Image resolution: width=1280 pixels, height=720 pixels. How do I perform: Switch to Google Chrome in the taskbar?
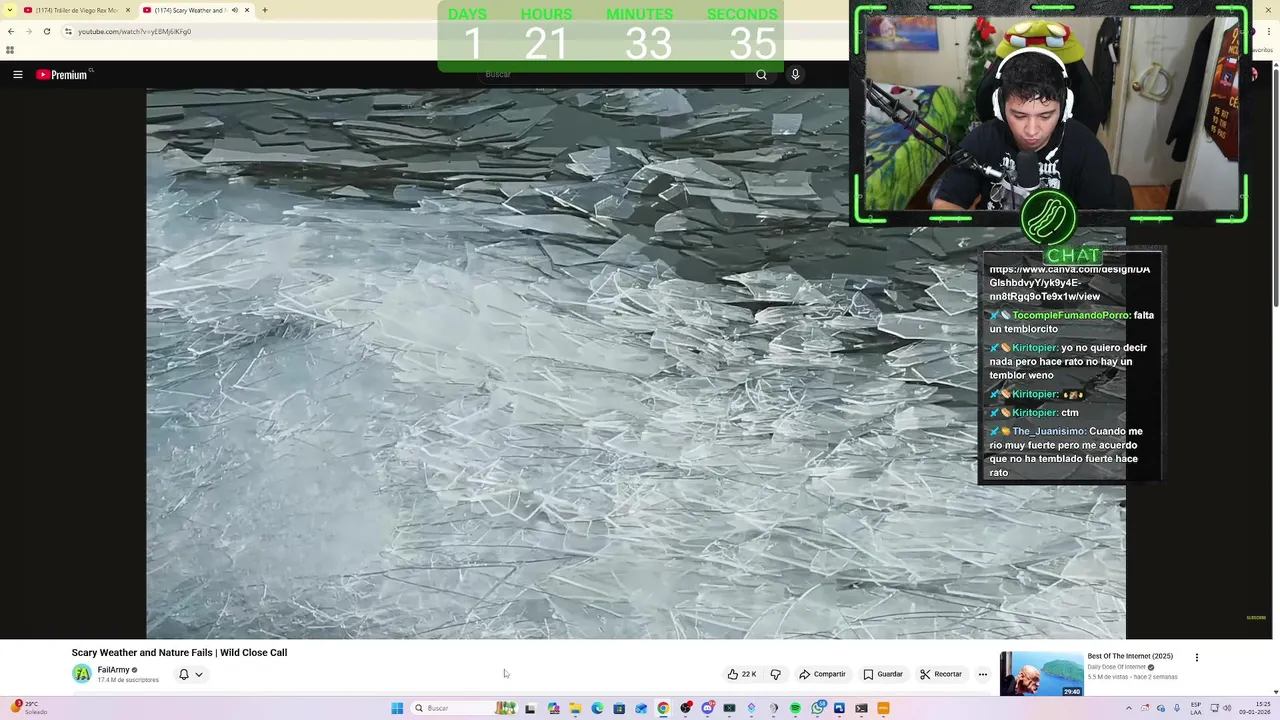663,708
